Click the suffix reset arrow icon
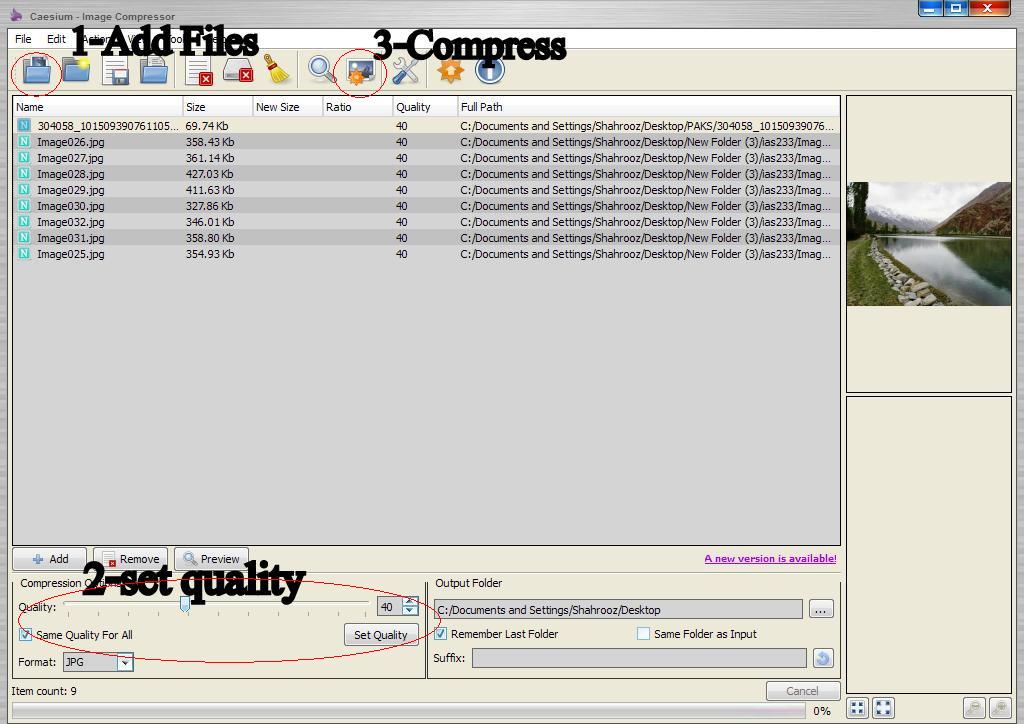 tap(823, 658)
